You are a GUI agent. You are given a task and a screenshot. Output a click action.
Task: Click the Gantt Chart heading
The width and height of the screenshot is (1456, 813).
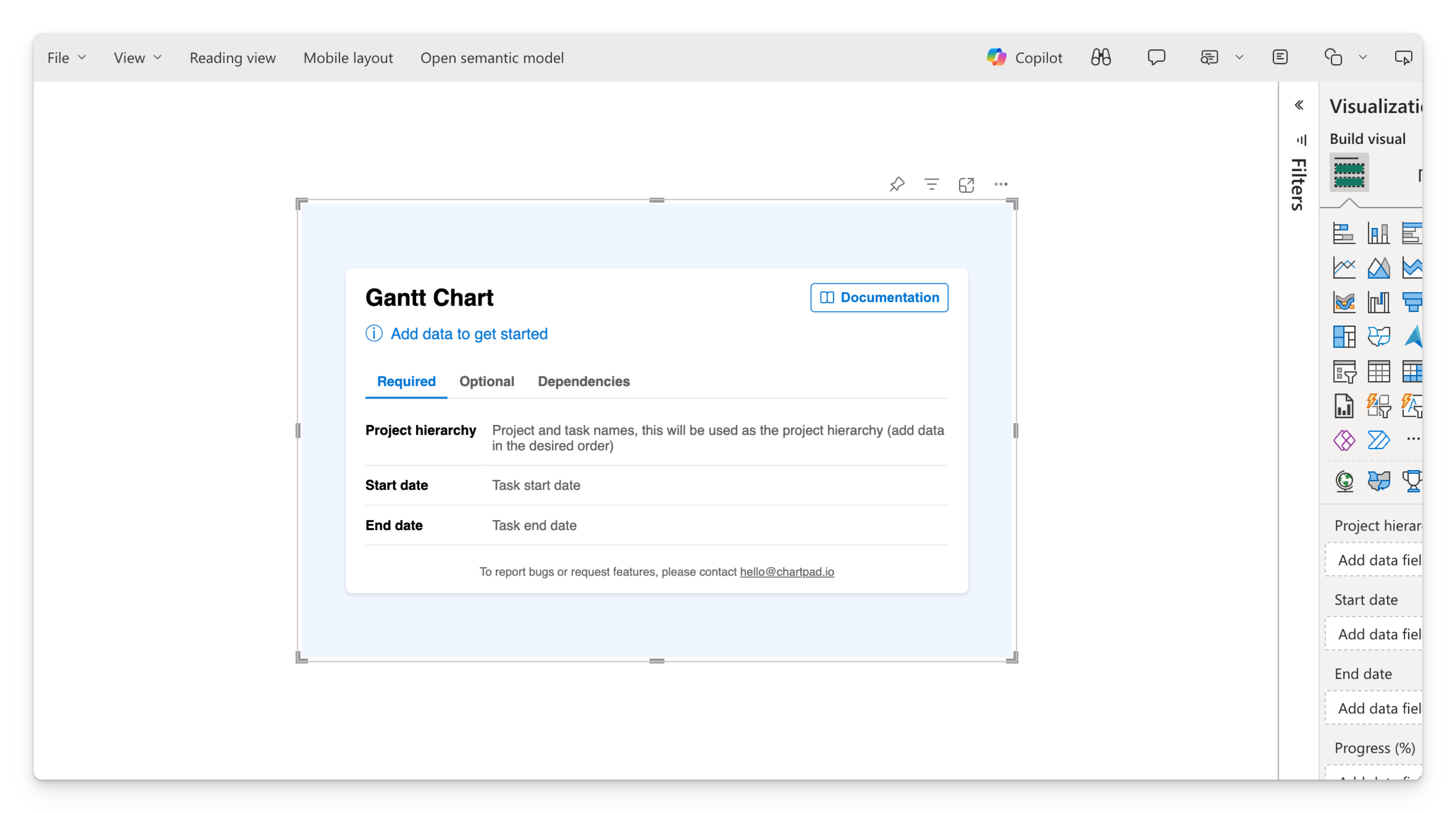[x=429, y=297]
